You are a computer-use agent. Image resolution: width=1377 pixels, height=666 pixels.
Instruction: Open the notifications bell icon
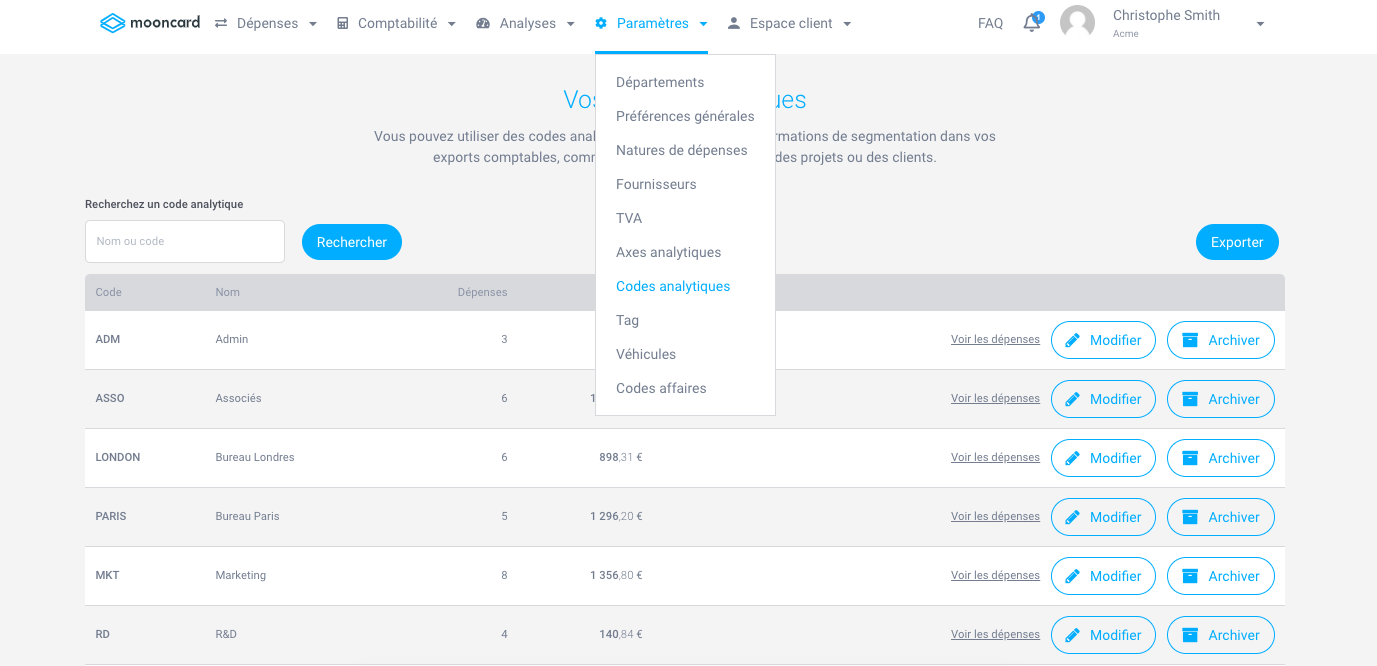point(1032,23)
